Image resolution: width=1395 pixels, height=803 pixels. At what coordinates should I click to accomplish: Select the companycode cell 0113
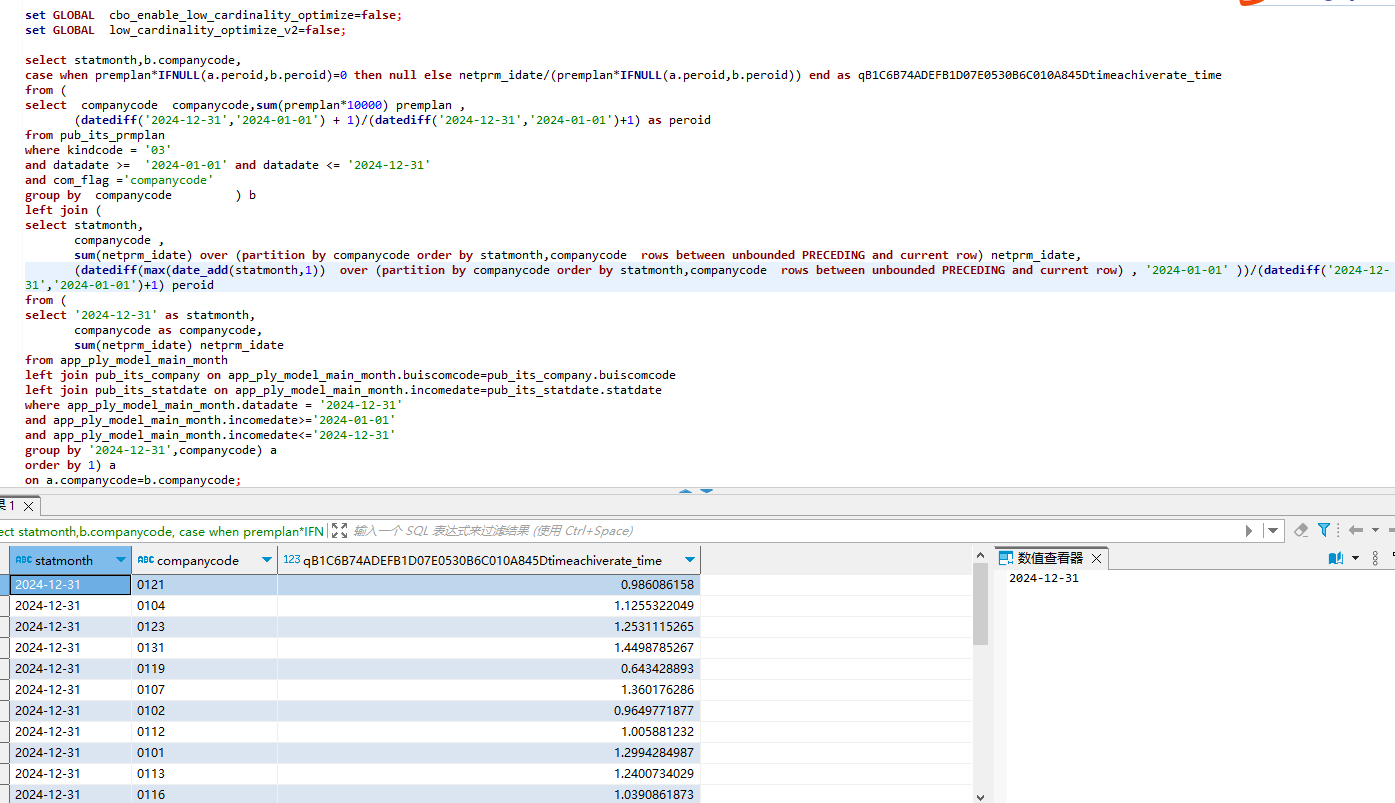[x=204, y=774]
